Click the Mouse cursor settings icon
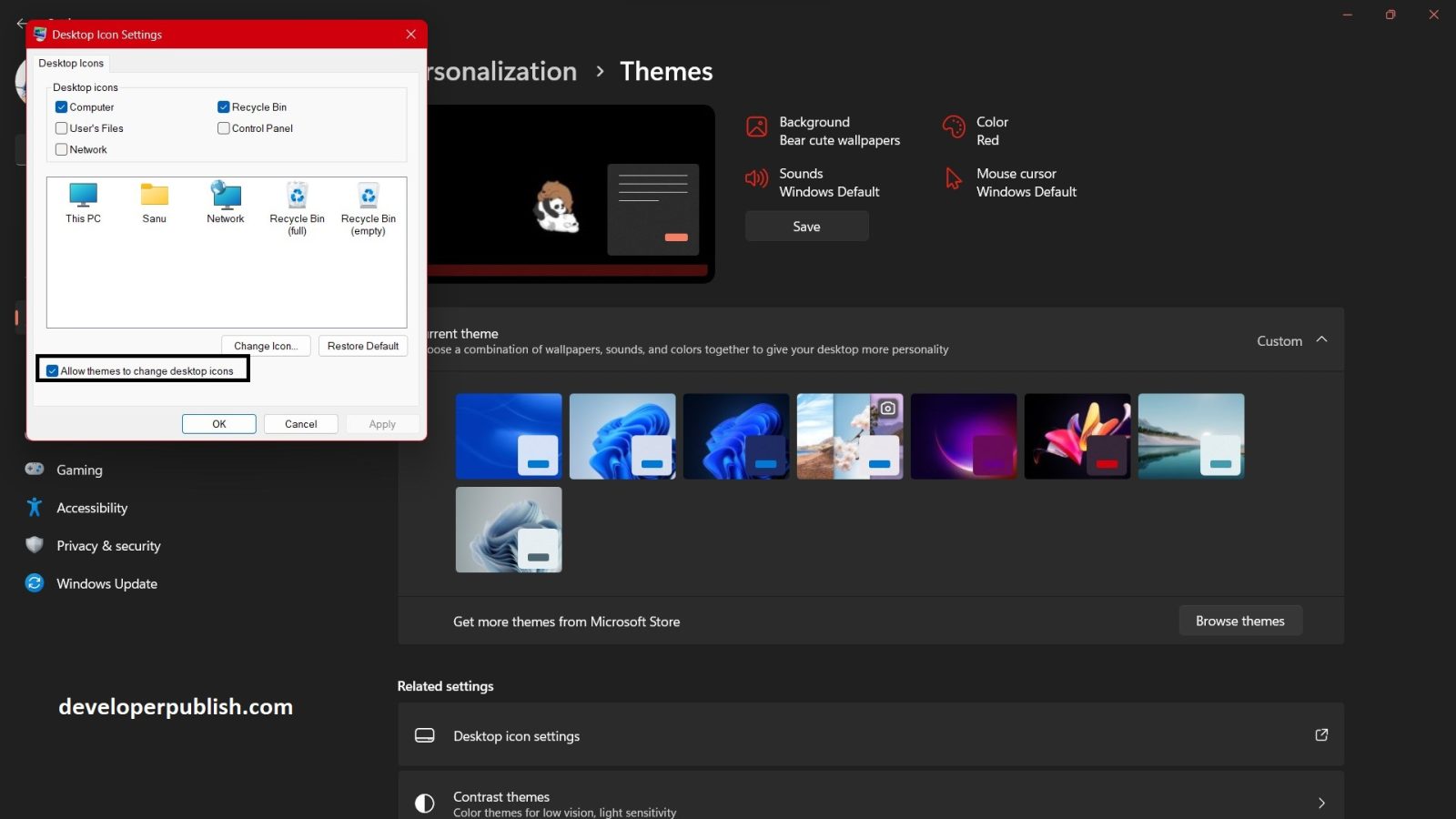 coord(952,179)
